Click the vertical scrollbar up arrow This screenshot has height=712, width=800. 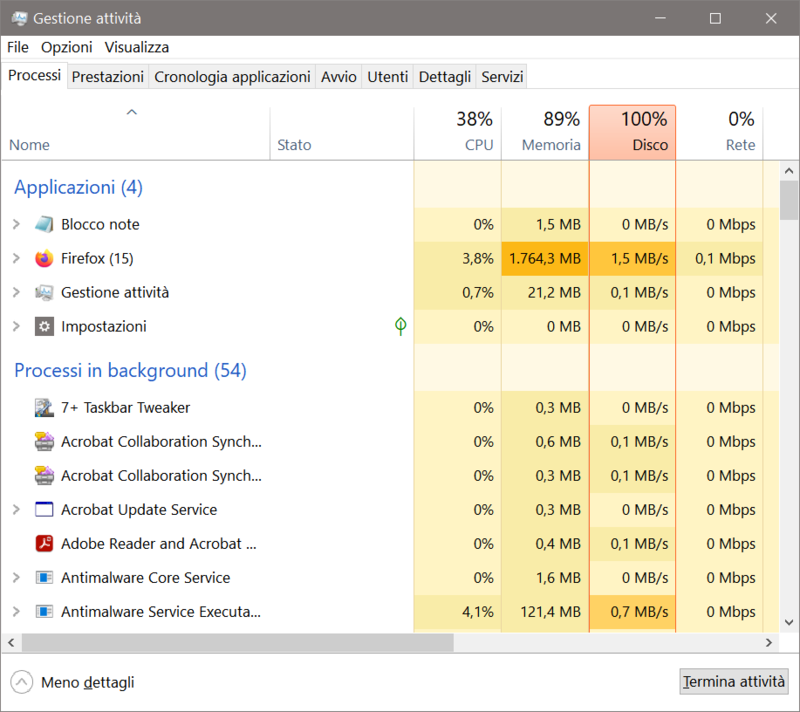click(789, 171)
